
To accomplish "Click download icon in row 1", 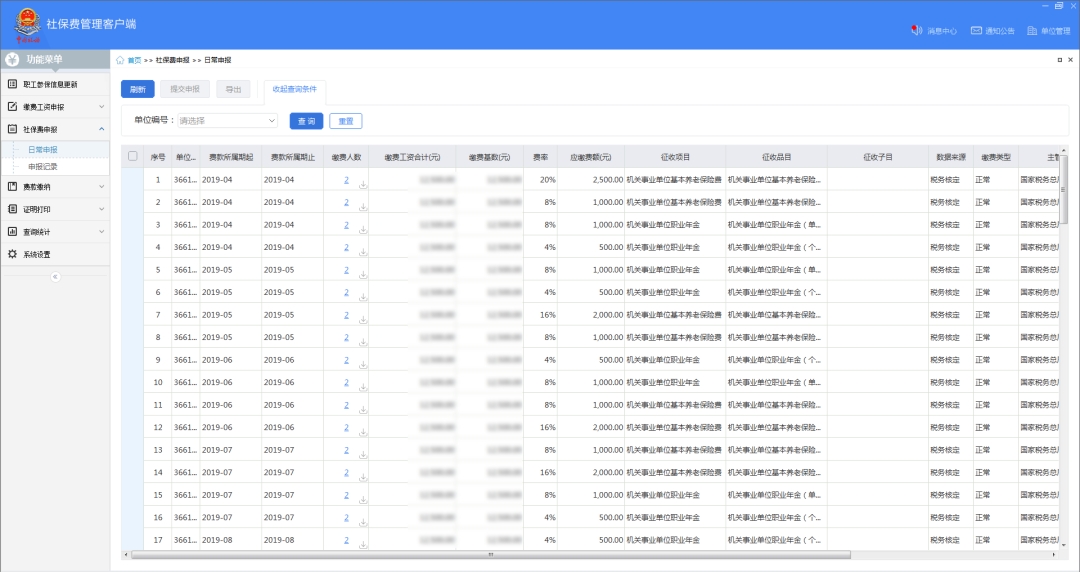I will (x=363, y=183).
